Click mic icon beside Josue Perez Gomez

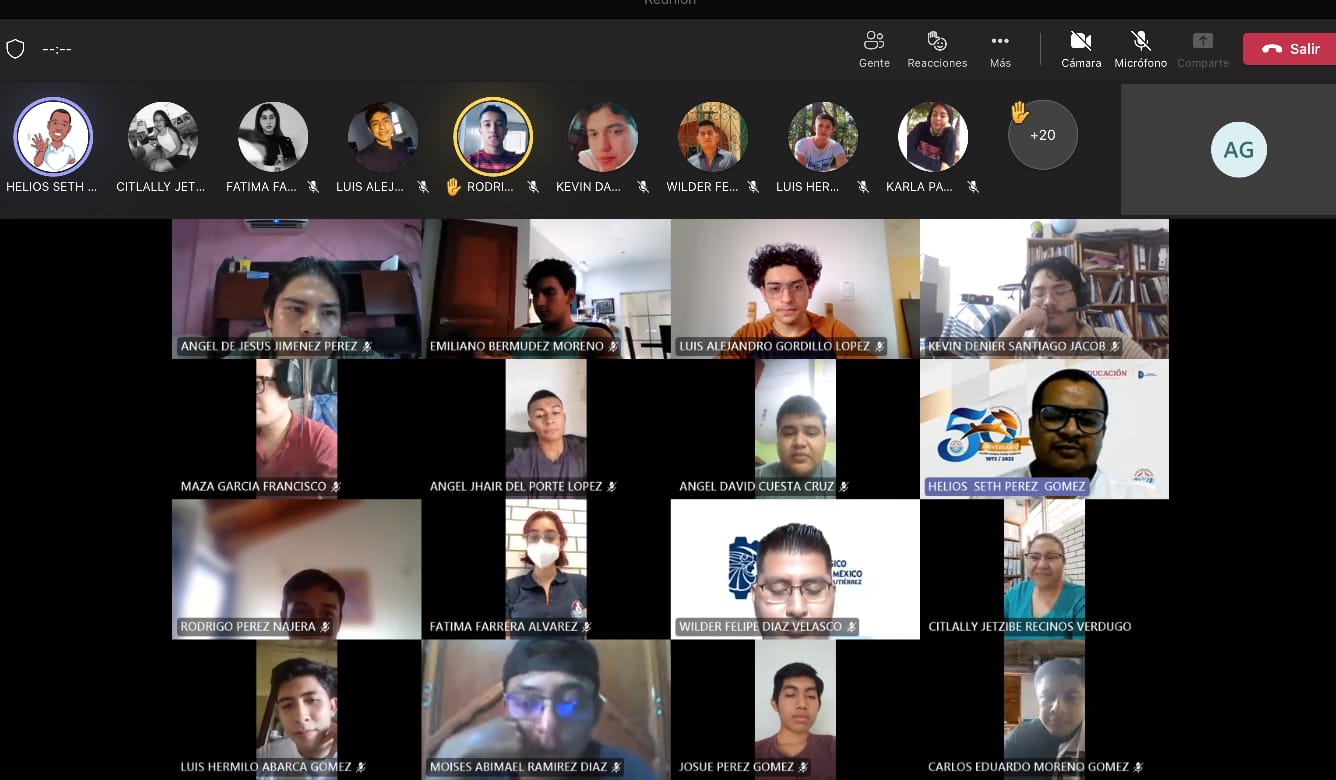[x=803, y=767]
